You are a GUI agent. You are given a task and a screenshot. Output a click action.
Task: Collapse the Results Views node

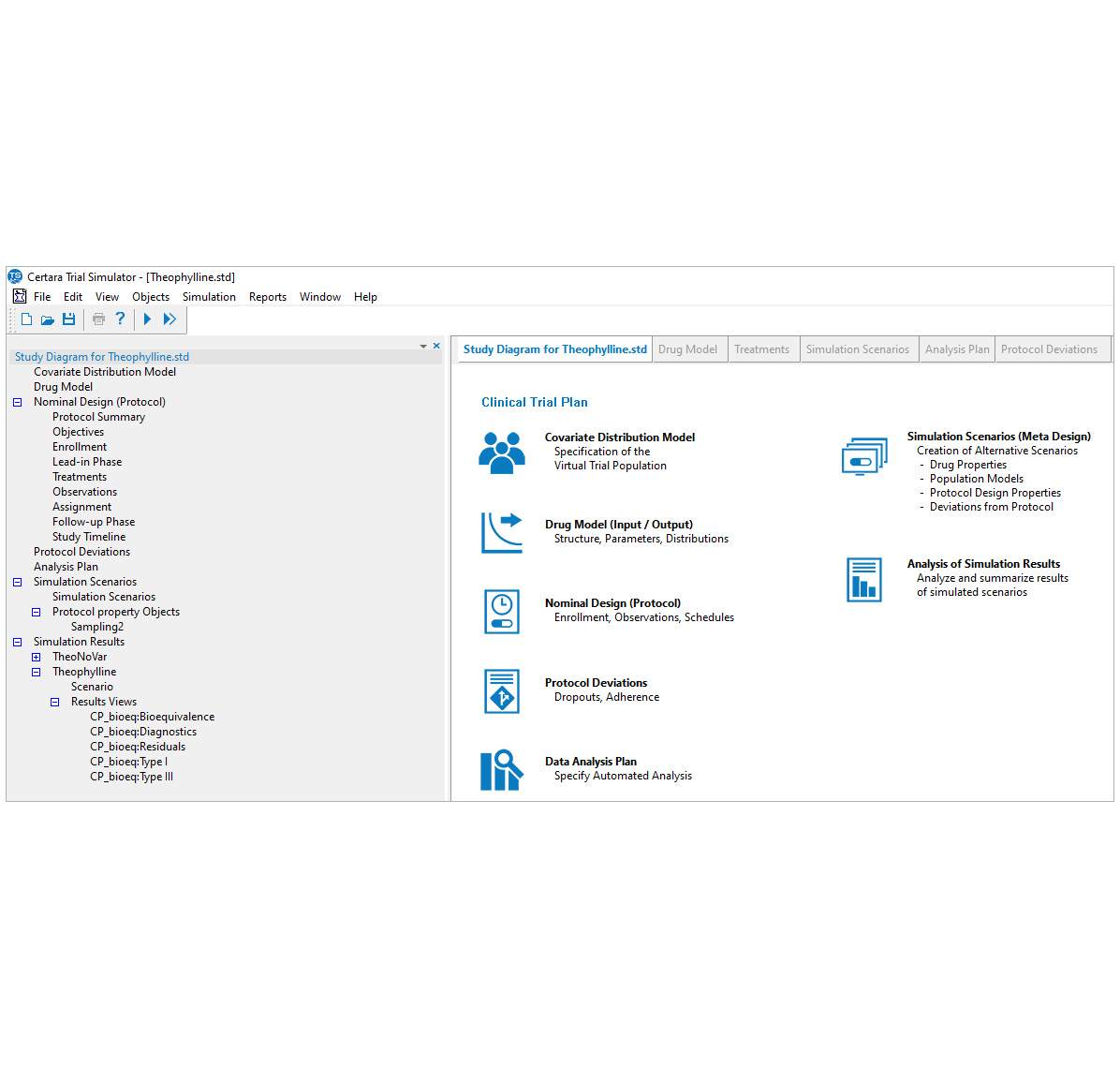tap(54, 703)
